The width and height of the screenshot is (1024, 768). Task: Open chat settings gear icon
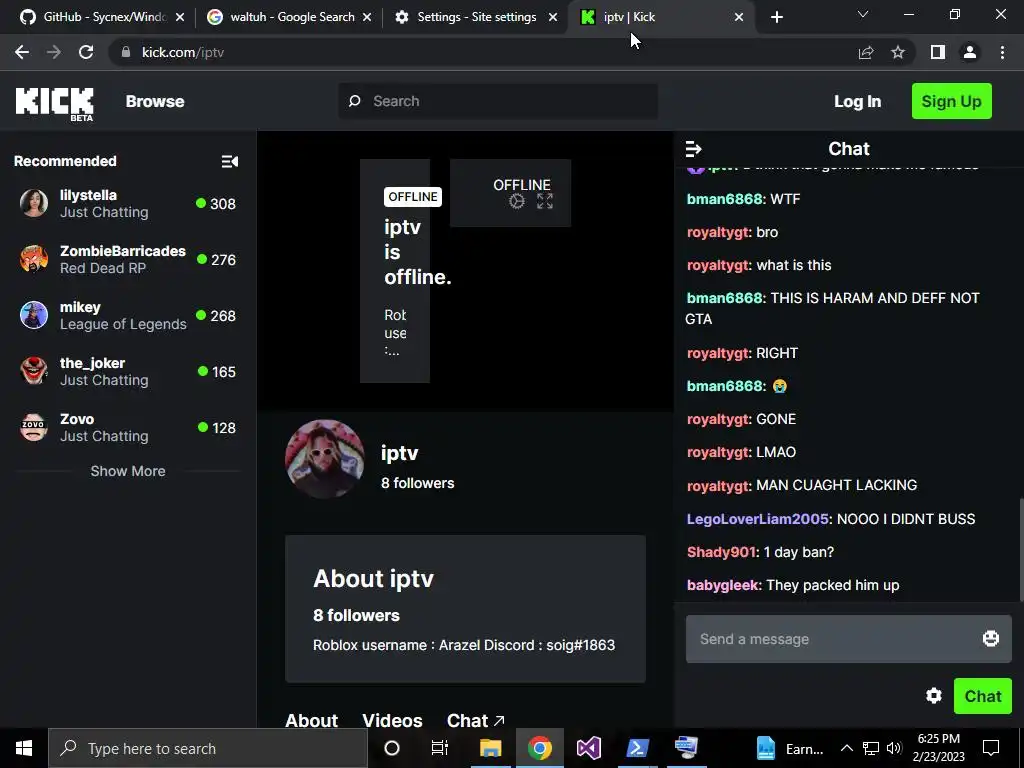coord(933,696)
